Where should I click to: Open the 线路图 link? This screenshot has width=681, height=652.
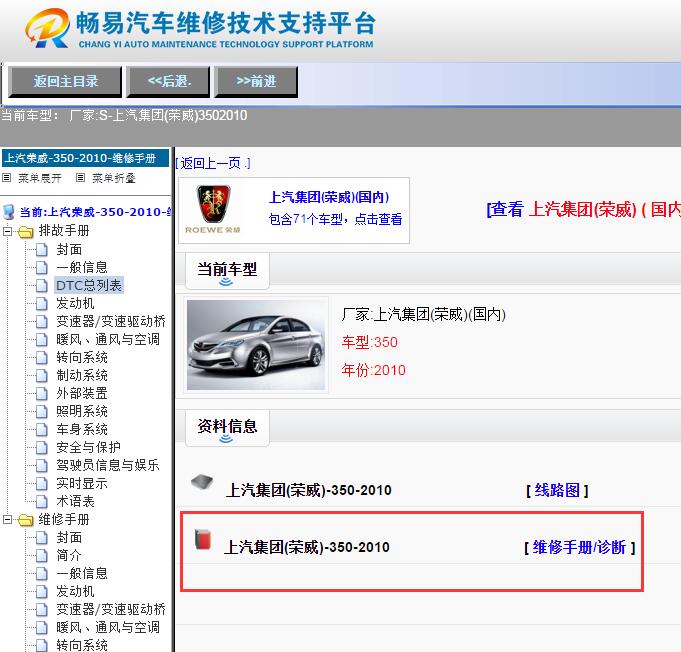click(557, 490)
